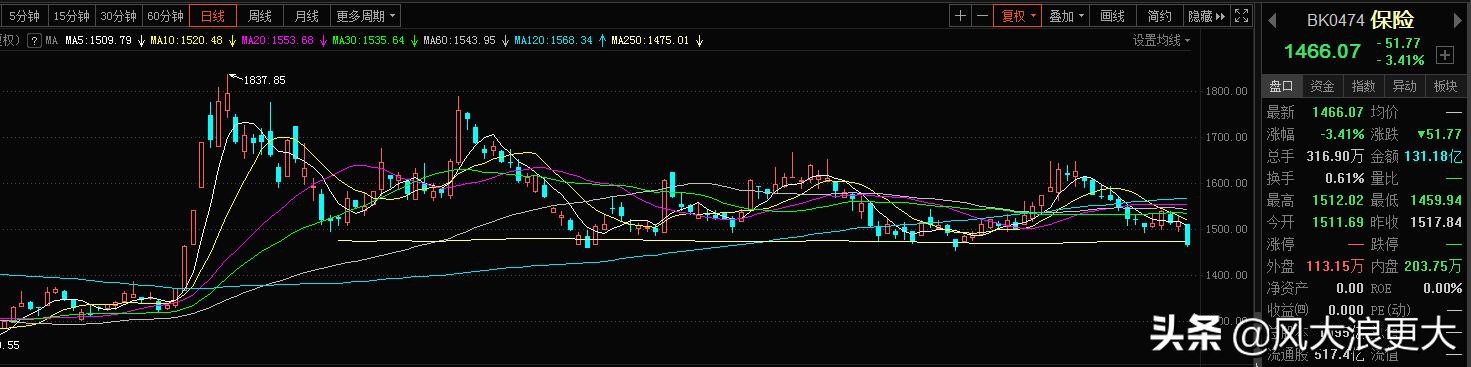Add 保险 to watchlist with plus icon
The height and width of the screenshot is (367, 1471).
[x=1444, y=54]
